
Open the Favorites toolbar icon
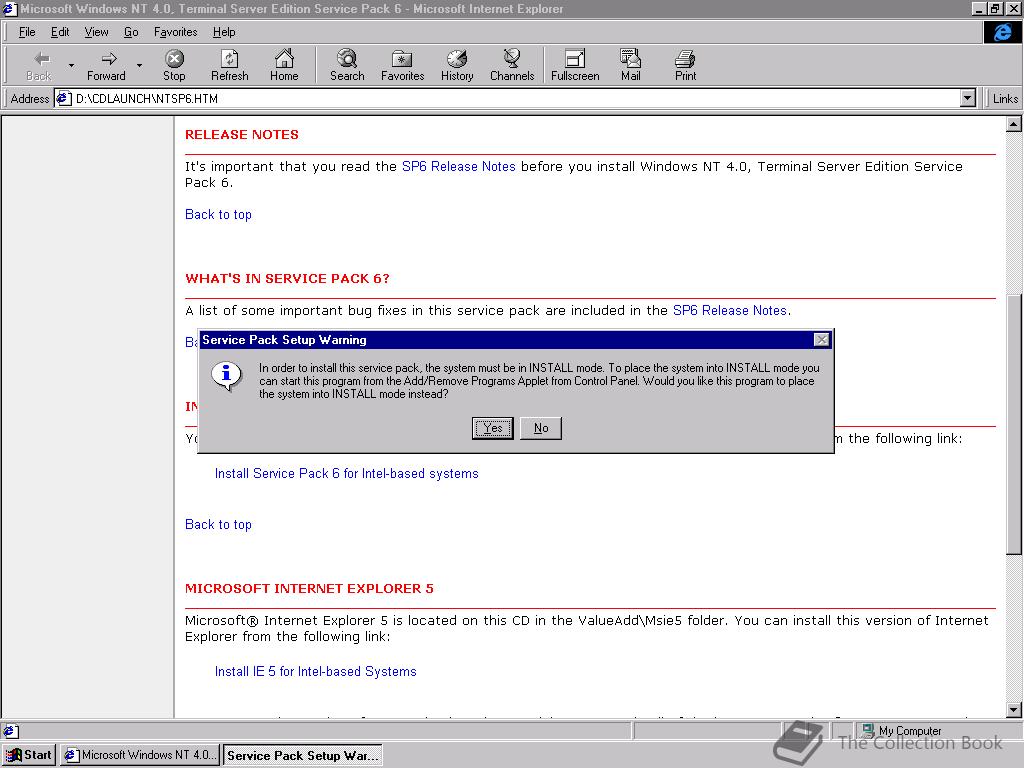point(402,59)
